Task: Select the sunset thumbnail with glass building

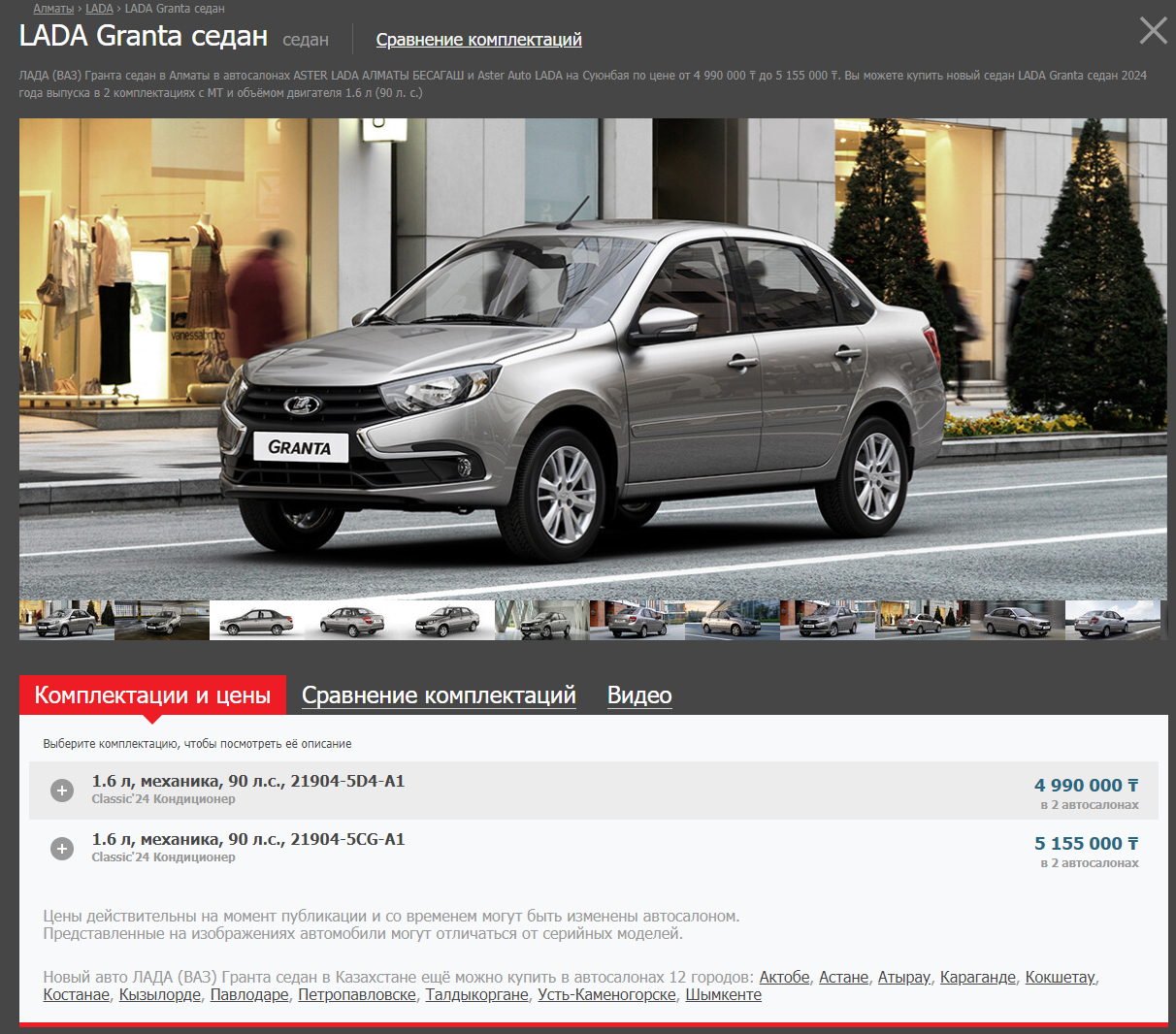Action: click(x=733, y=620)
